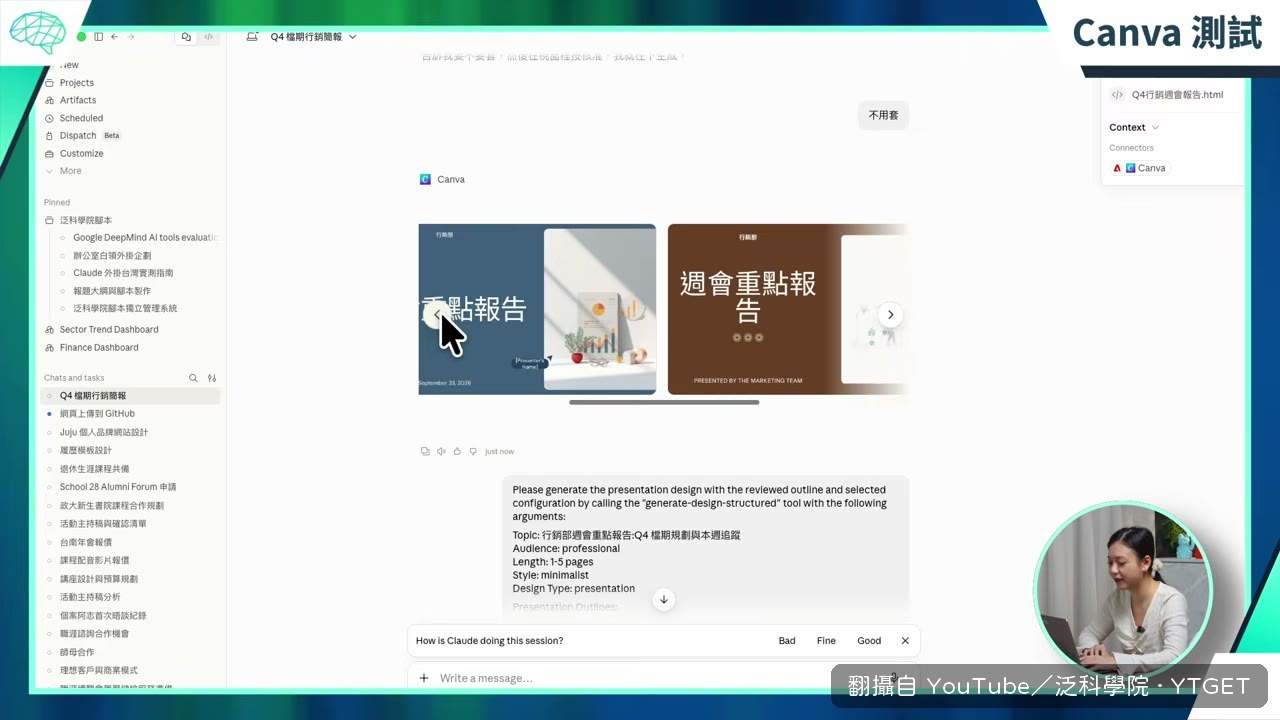1280x720 pixels.
Task: Copy the Canva response
Action: click(425, 452)
